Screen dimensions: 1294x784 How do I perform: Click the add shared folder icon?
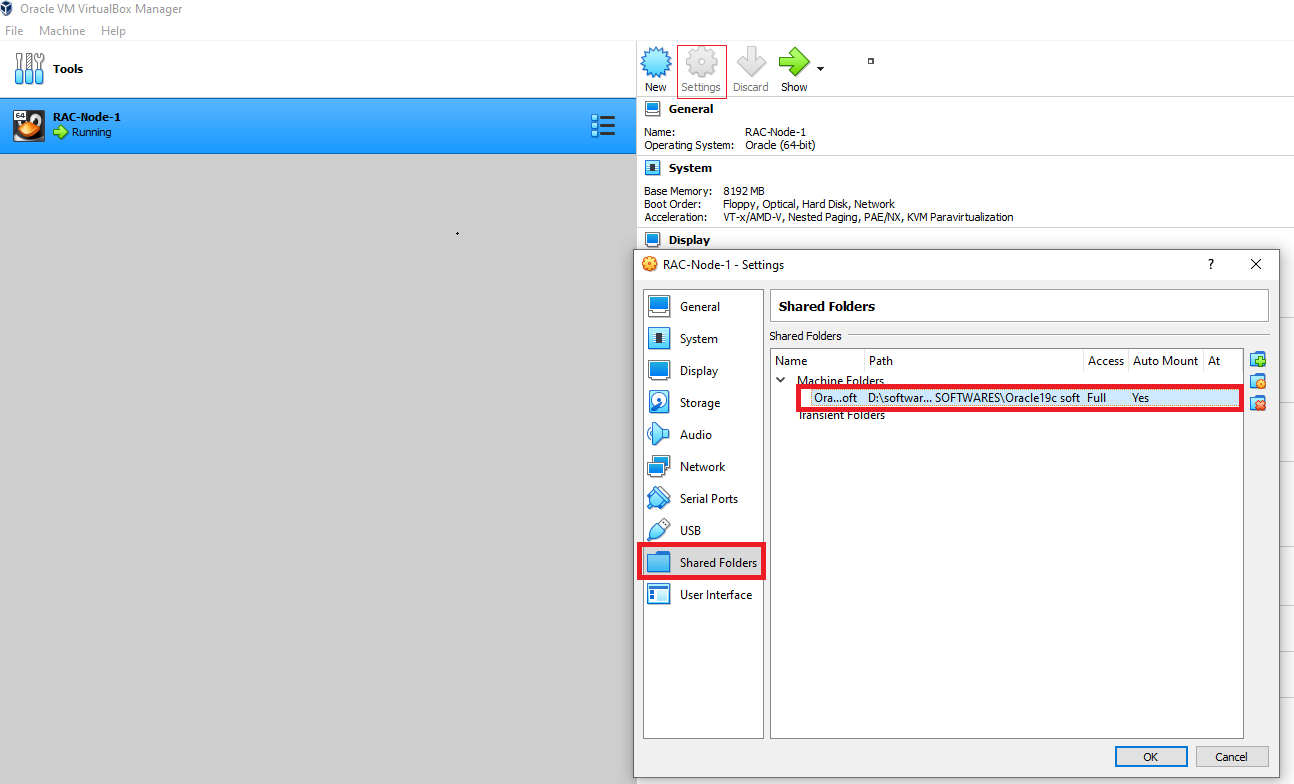pyautogui.click(x=1258, y=360)
